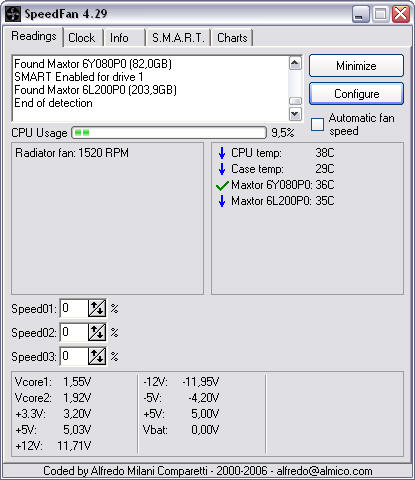Viewport: 415px width, 480px height.
Task: Open the Charts tab
Action: [x=232, y=38]
